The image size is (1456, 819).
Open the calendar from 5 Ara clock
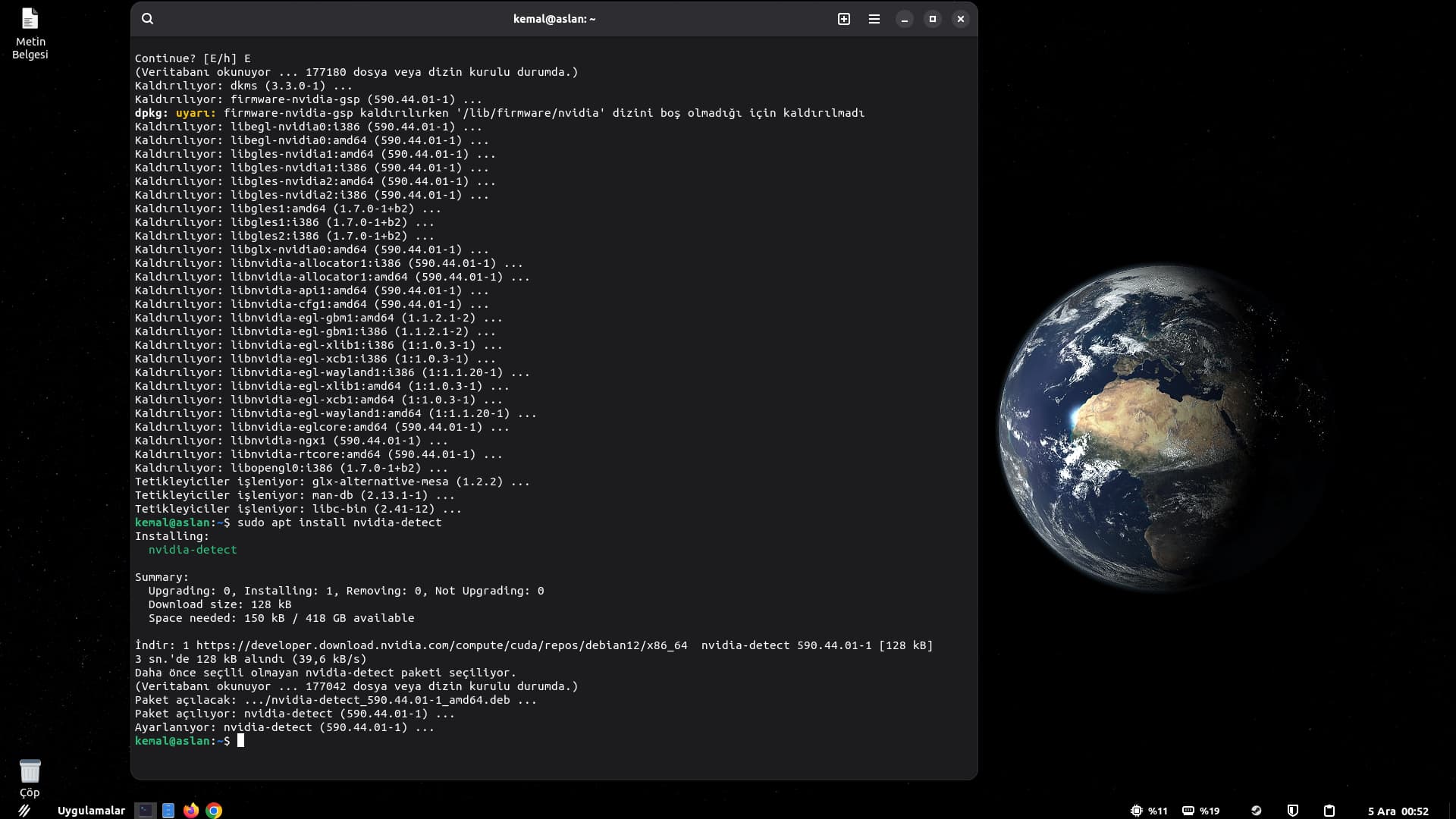(1398, 811)
